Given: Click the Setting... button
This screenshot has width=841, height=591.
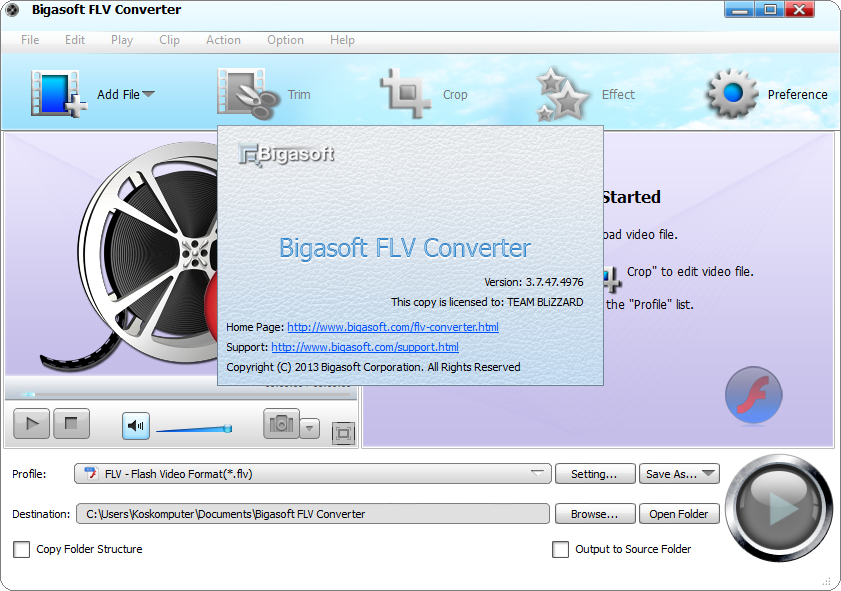Looking at the screenshot, I should click(595, 474).
